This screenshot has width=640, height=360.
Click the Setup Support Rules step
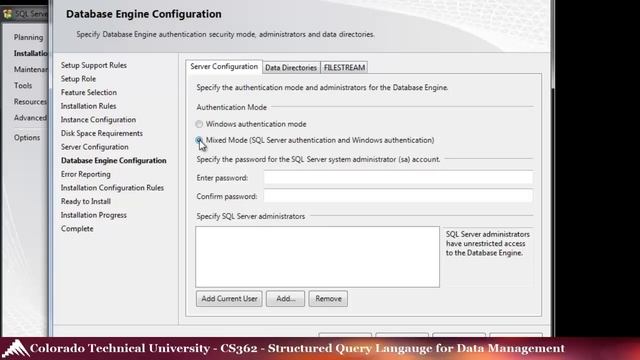pos(93,65)
